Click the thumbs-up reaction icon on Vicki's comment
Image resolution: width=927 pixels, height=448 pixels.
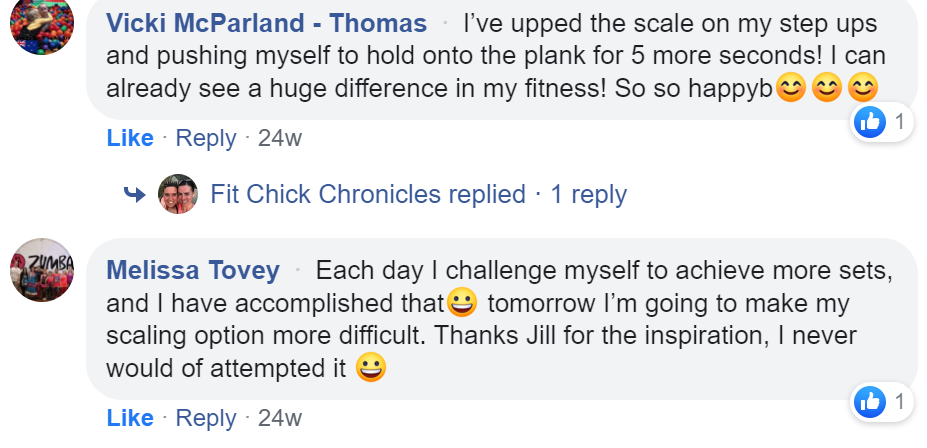pos(870,123)
